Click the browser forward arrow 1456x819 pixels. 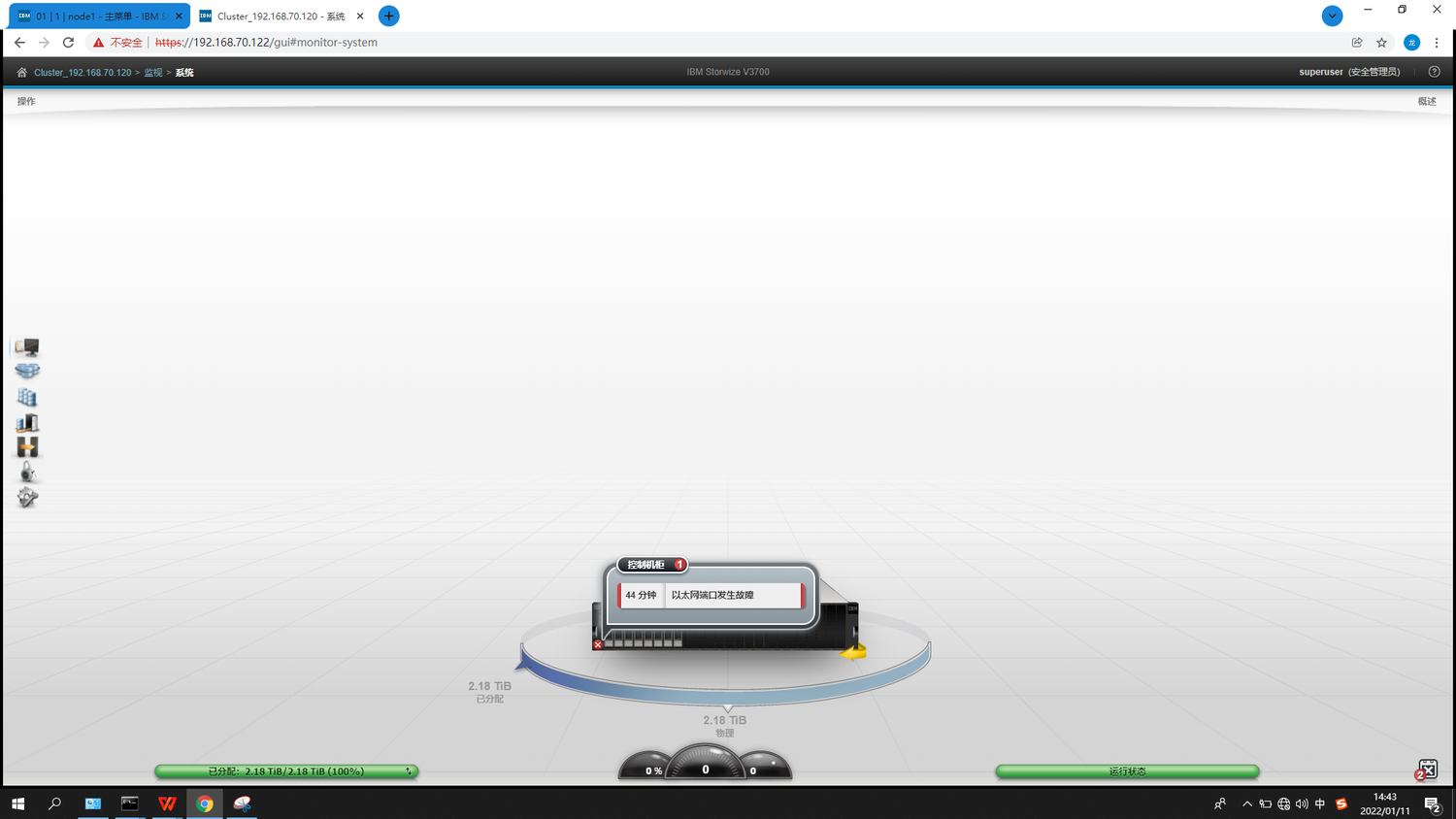tap(44, 43)
